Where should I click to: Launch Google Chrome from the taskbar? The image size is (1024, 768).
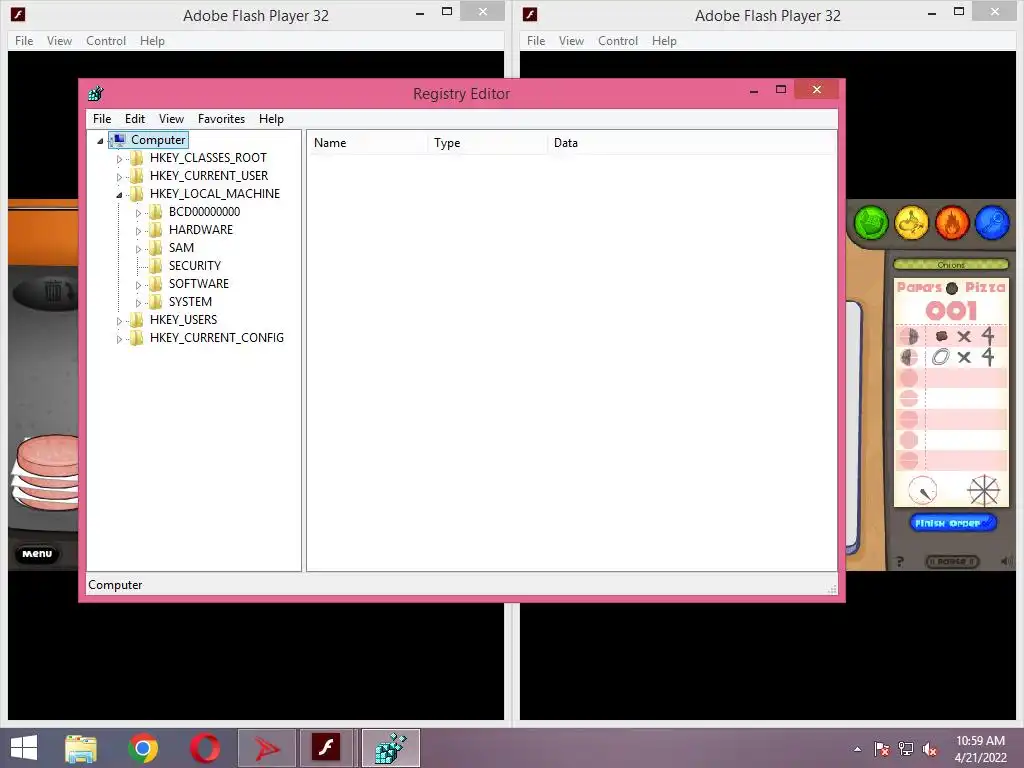143,748
